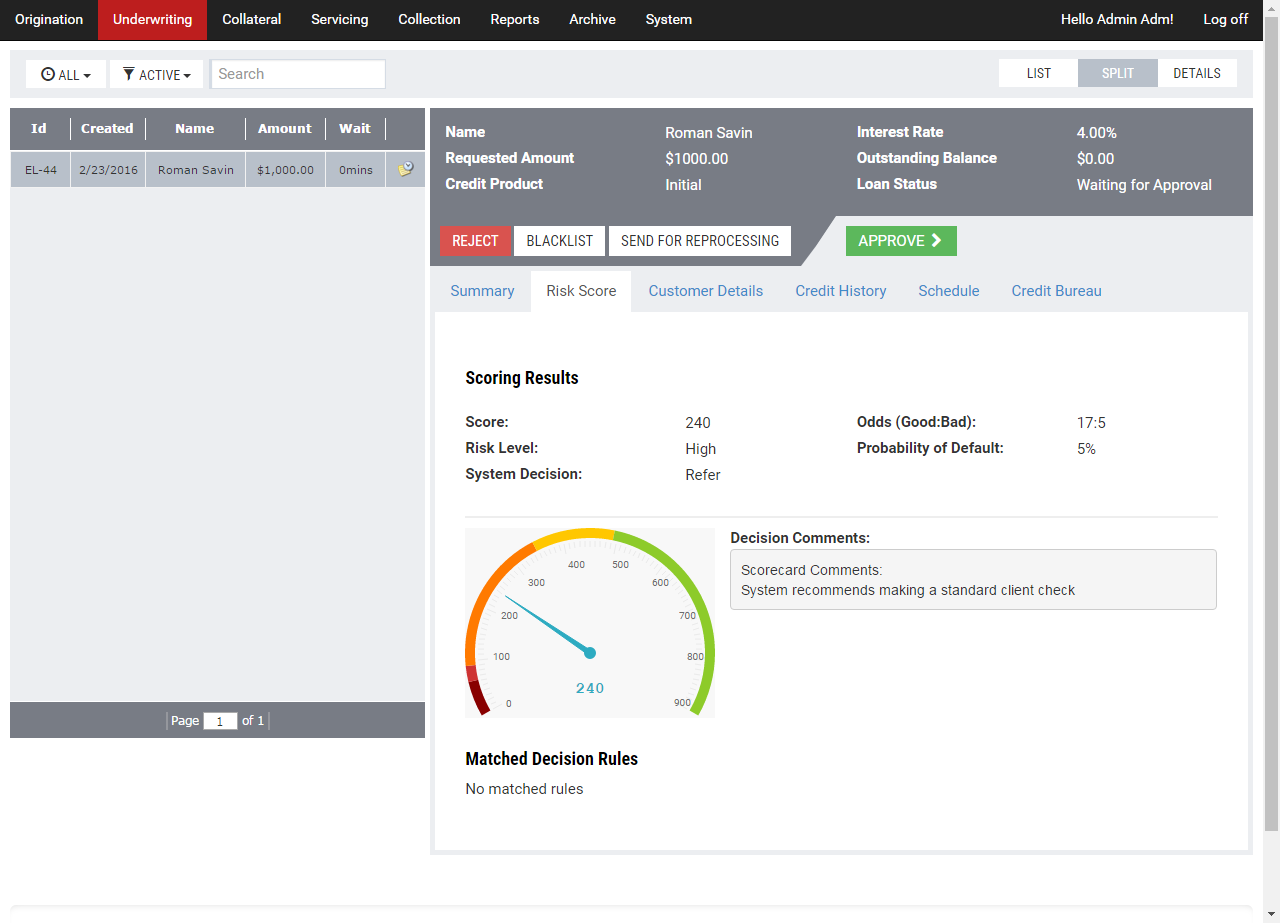Click Hello Admin Adm! user link
The width and height of the screenshot is (1280, 923).
pyautogui.click(x=1117, y=20)
